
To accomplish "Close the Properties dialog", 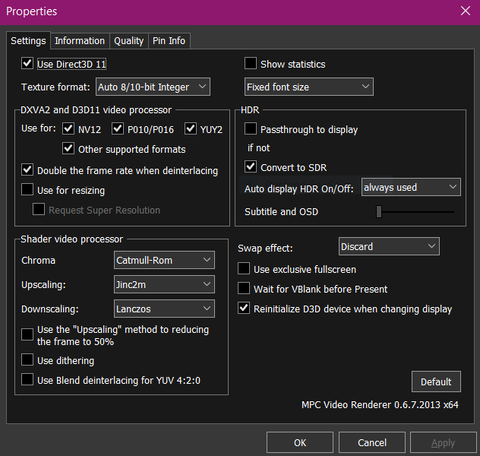I will click(465, 11).
